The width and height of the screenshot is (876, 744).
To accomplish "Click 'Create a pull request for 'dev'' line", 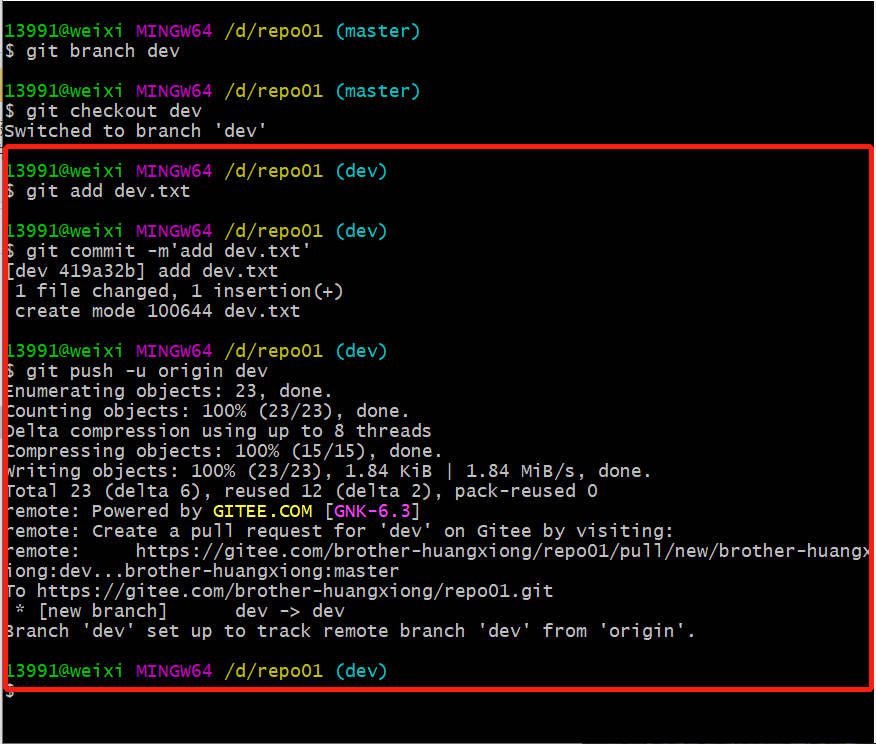I will [x=340, y=531].
